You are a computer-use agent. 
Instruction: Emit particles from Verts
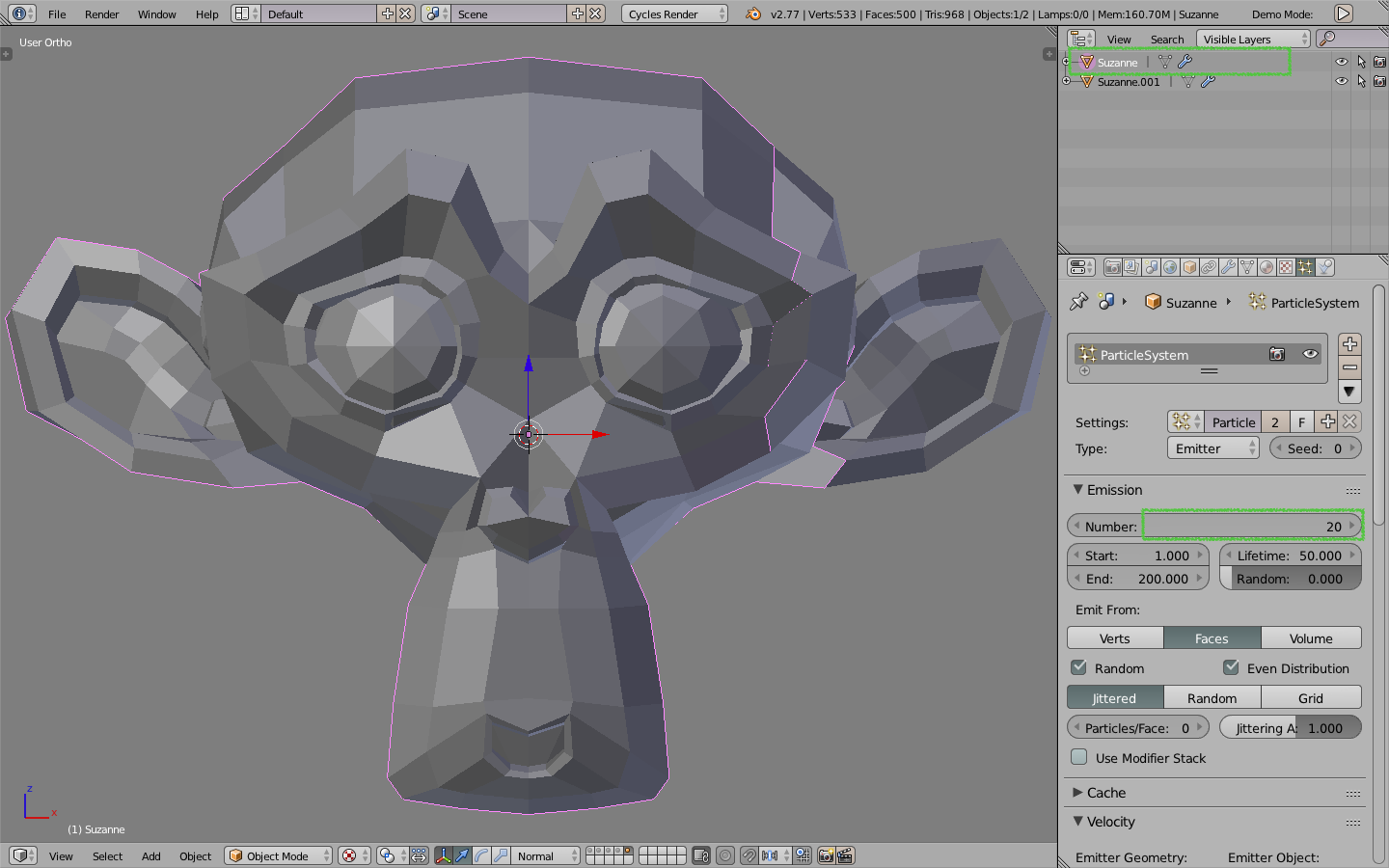pos(1115,638)
